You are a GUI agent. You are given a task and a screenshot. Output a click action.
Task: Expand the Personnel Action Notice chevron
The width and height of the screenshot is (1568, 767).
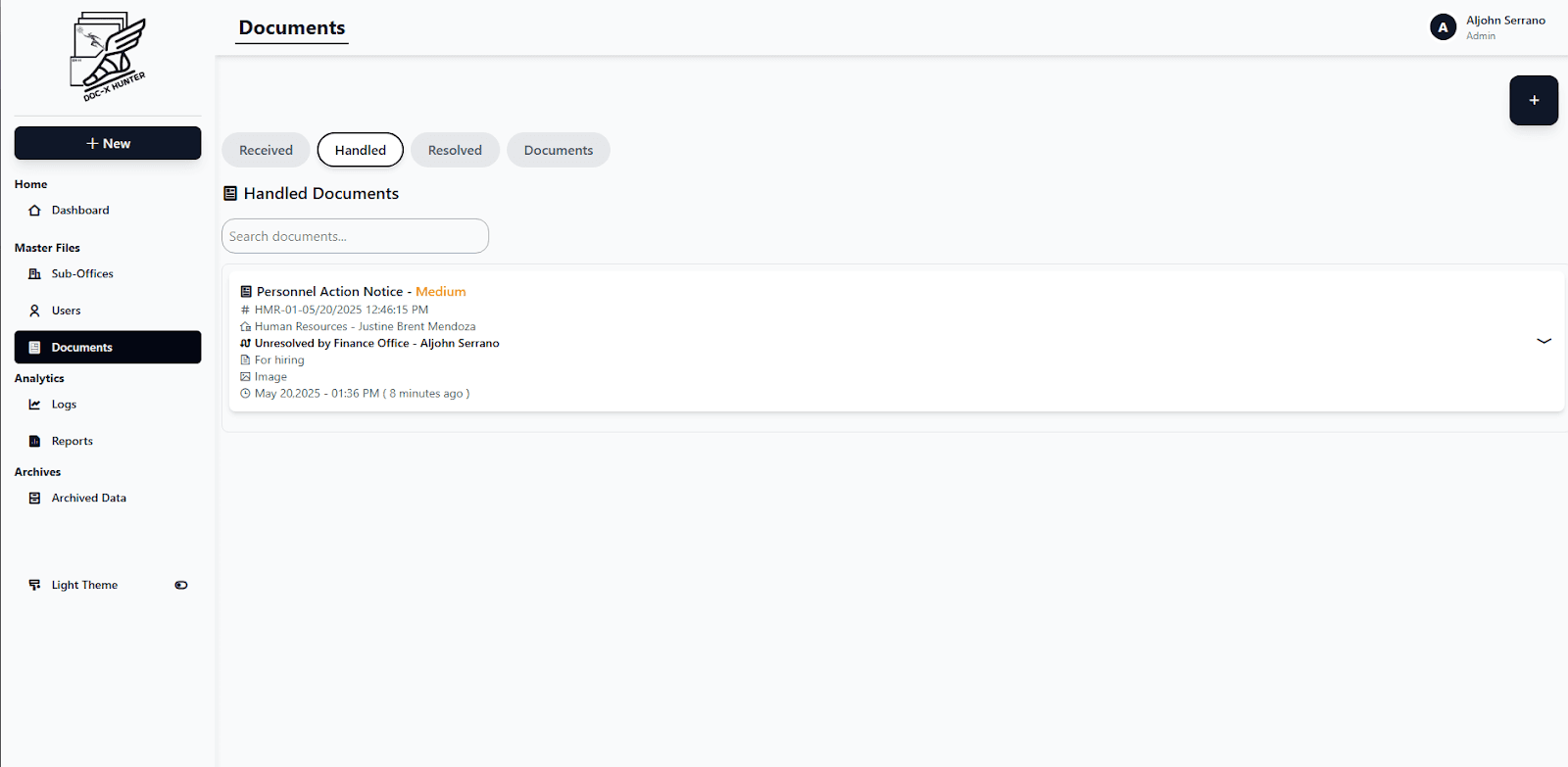coord(1543,341)
